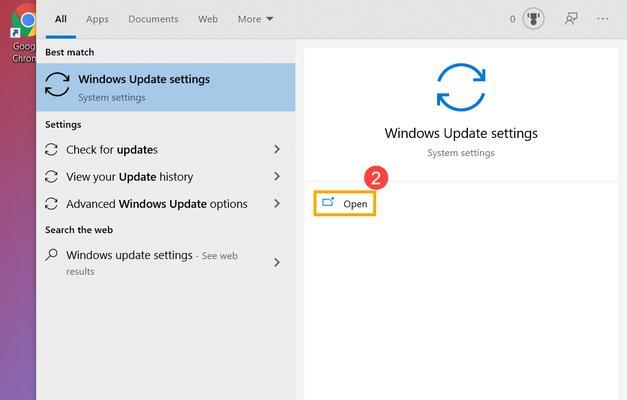Click the Windows Update settings preview title
Screen dimensions: 627x400
(x=461, y=133)
